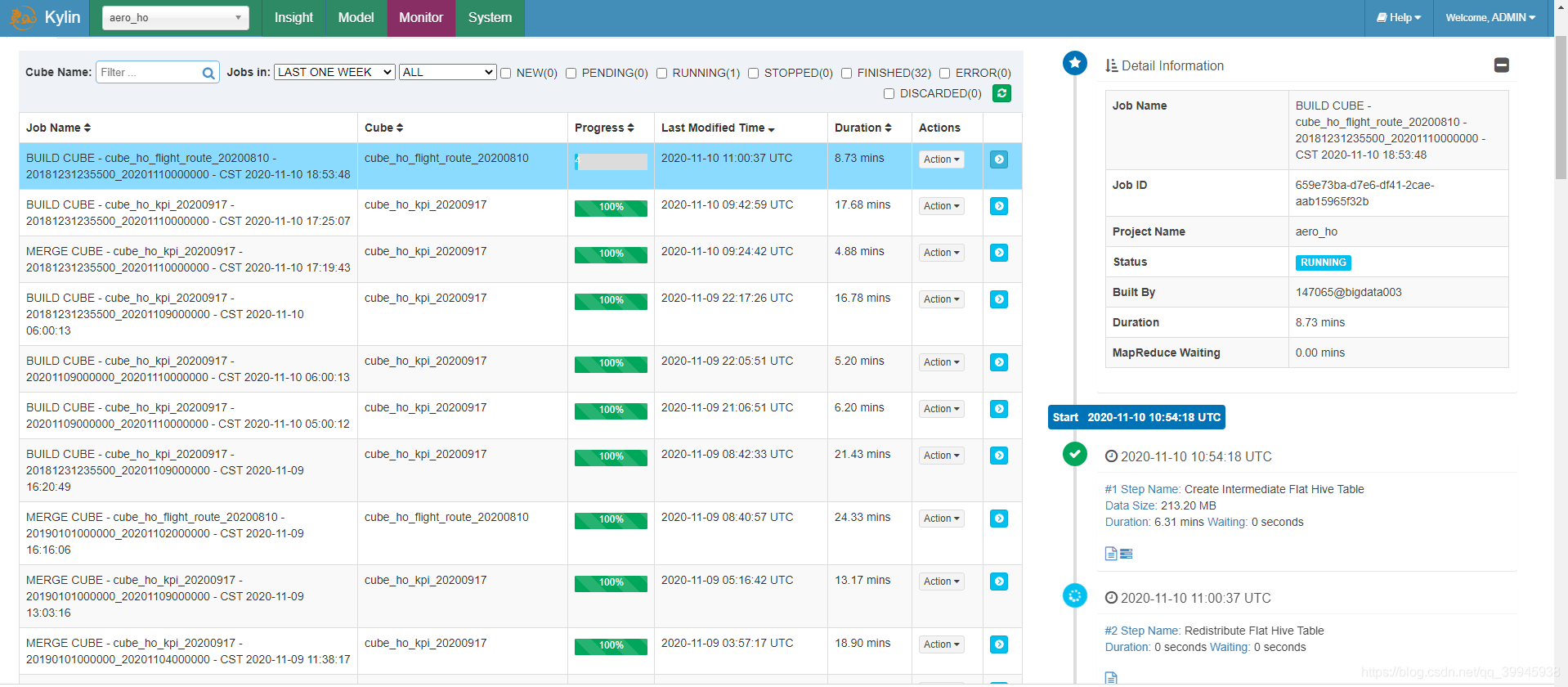The image size is (1568, 687).
Task: Toggle the DISCARDED(0) checkbox
Action: pyautogui.click(x=889, y=93)
